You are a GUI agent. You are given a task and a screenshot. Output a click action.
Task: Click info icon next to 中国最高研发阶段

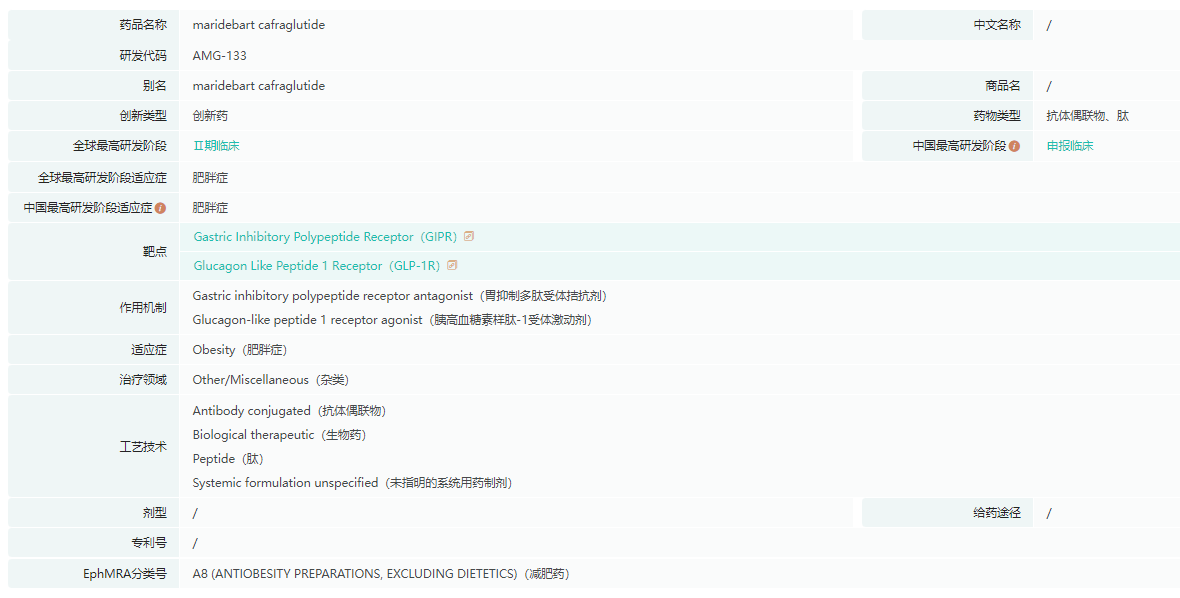1014,146
